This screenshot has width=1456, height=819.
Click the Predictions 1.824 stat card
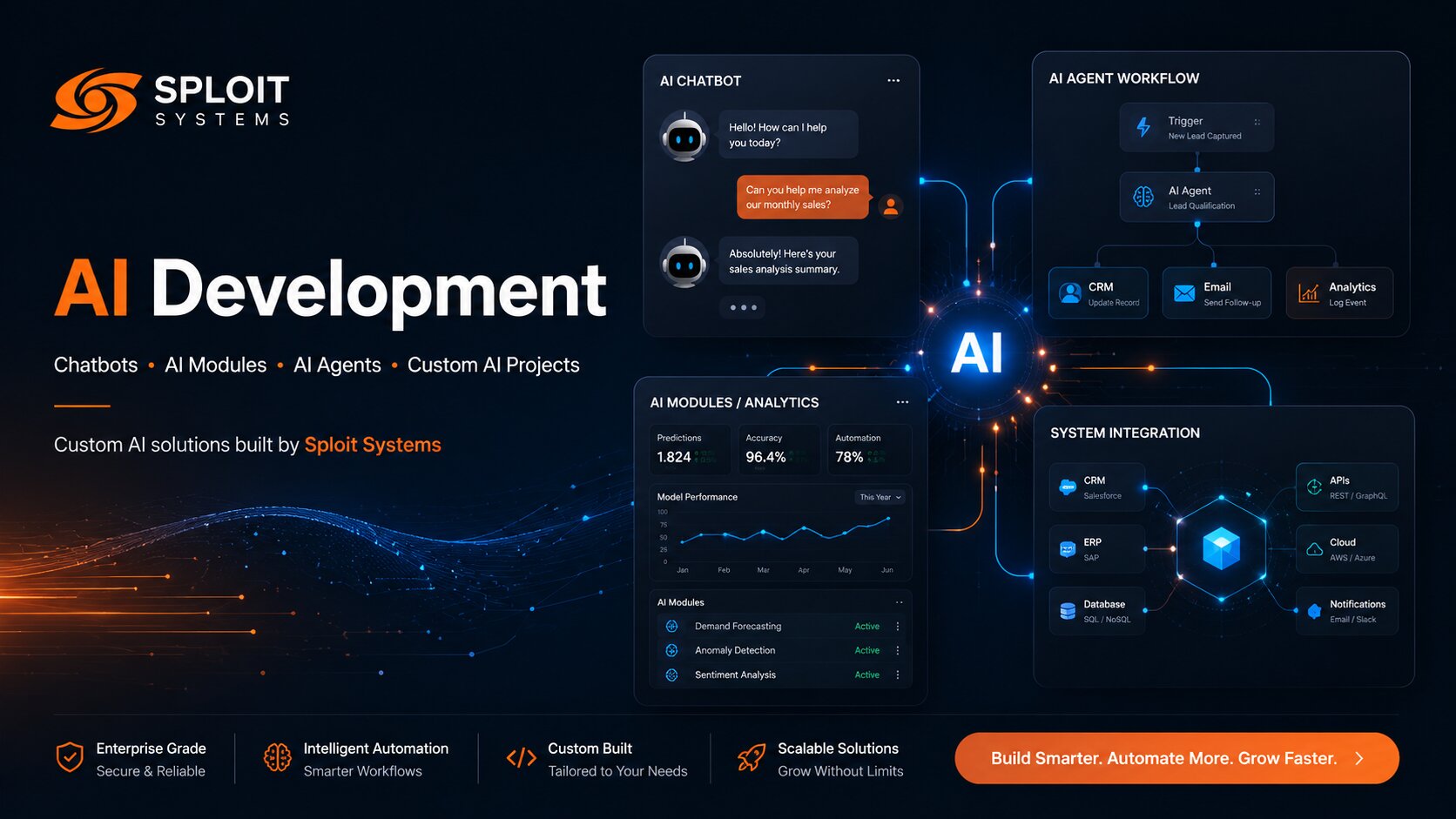(691, 450)
